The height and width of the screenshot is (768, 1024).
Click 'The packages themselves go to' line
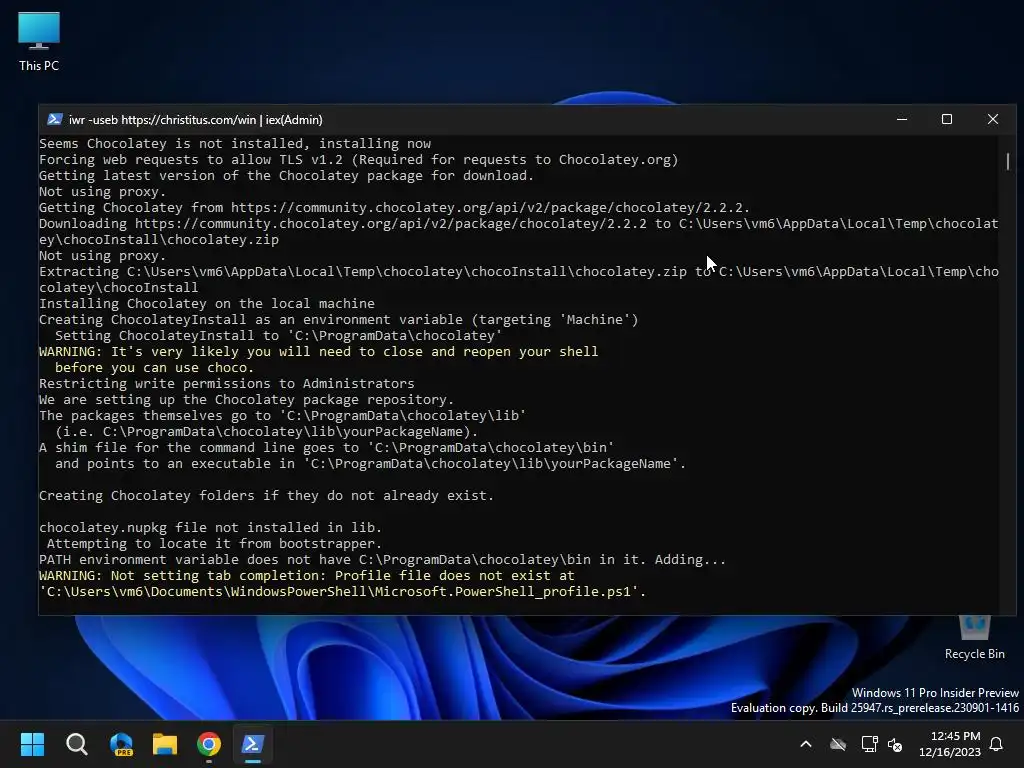283,416
